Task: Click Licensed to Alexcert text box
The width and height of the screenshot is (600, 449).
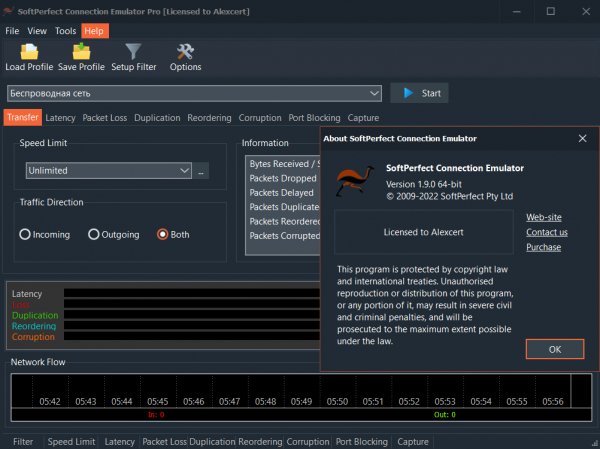Action: click(x=424, y=232)
